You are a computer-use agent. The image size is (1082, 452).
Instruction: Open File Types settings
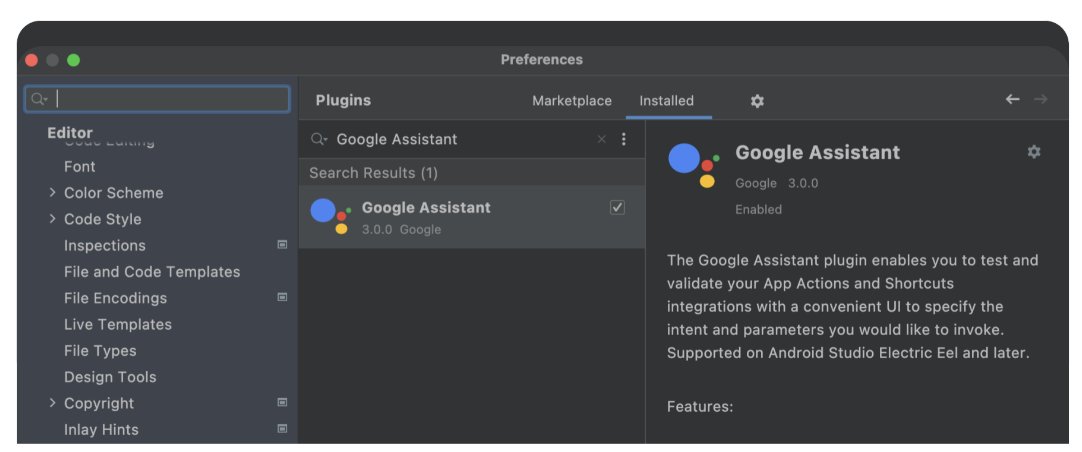[100, 351]
